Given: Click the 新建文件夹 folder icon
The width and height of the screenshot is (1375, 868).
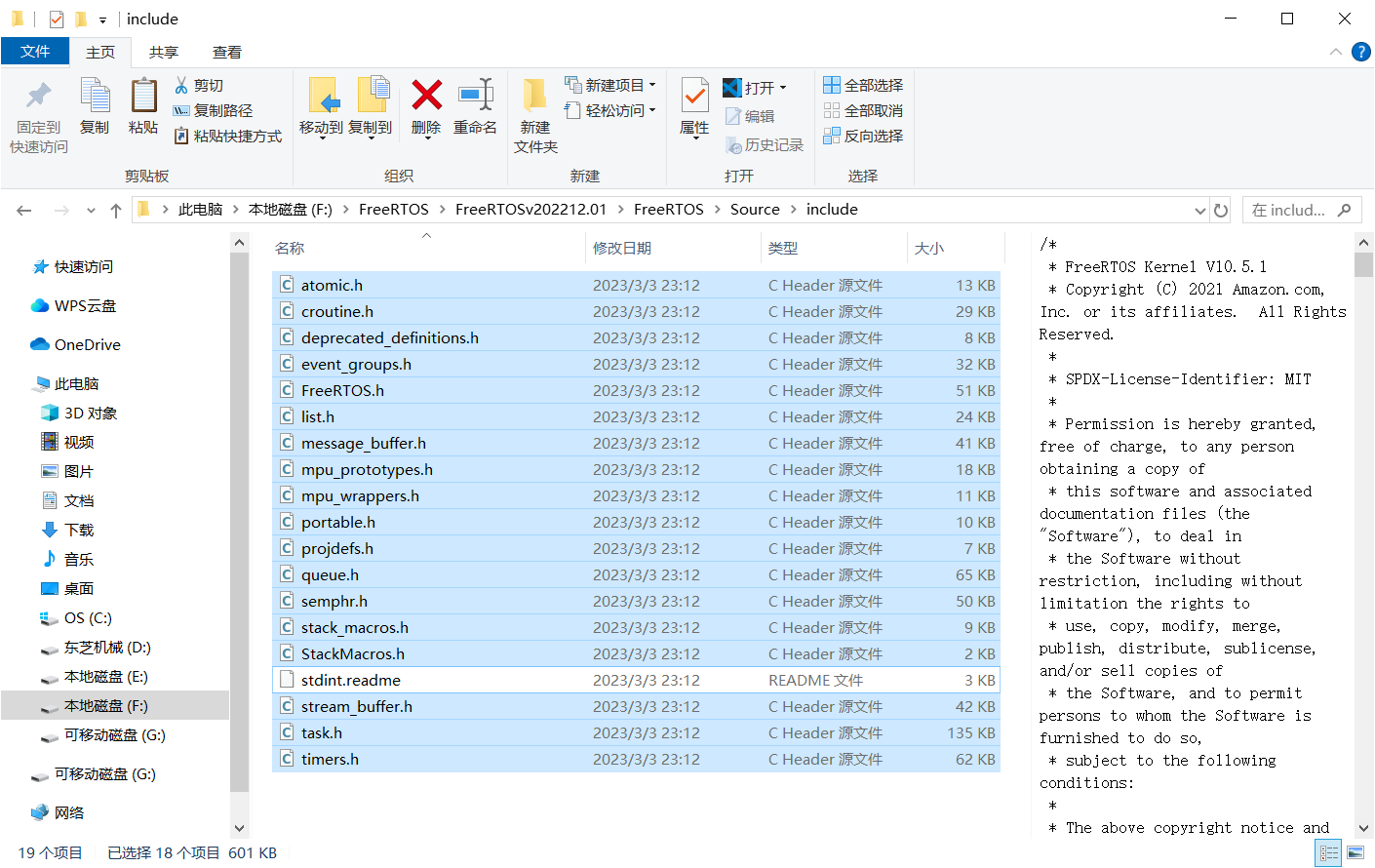Looking at the screenshot, I should [x=534, y=96].
